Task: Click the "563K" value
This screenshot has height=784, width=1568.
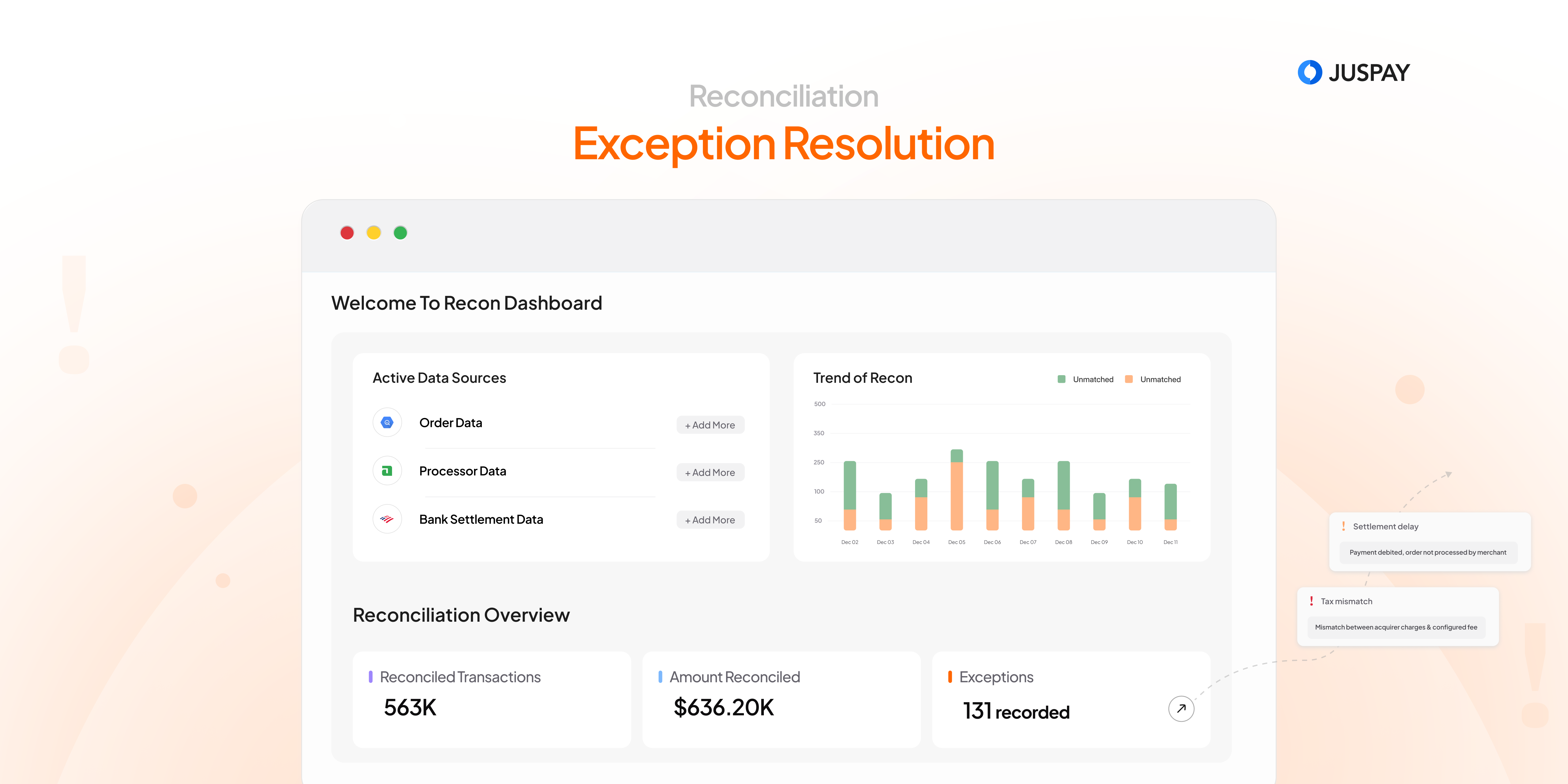Action: [410, 707]
